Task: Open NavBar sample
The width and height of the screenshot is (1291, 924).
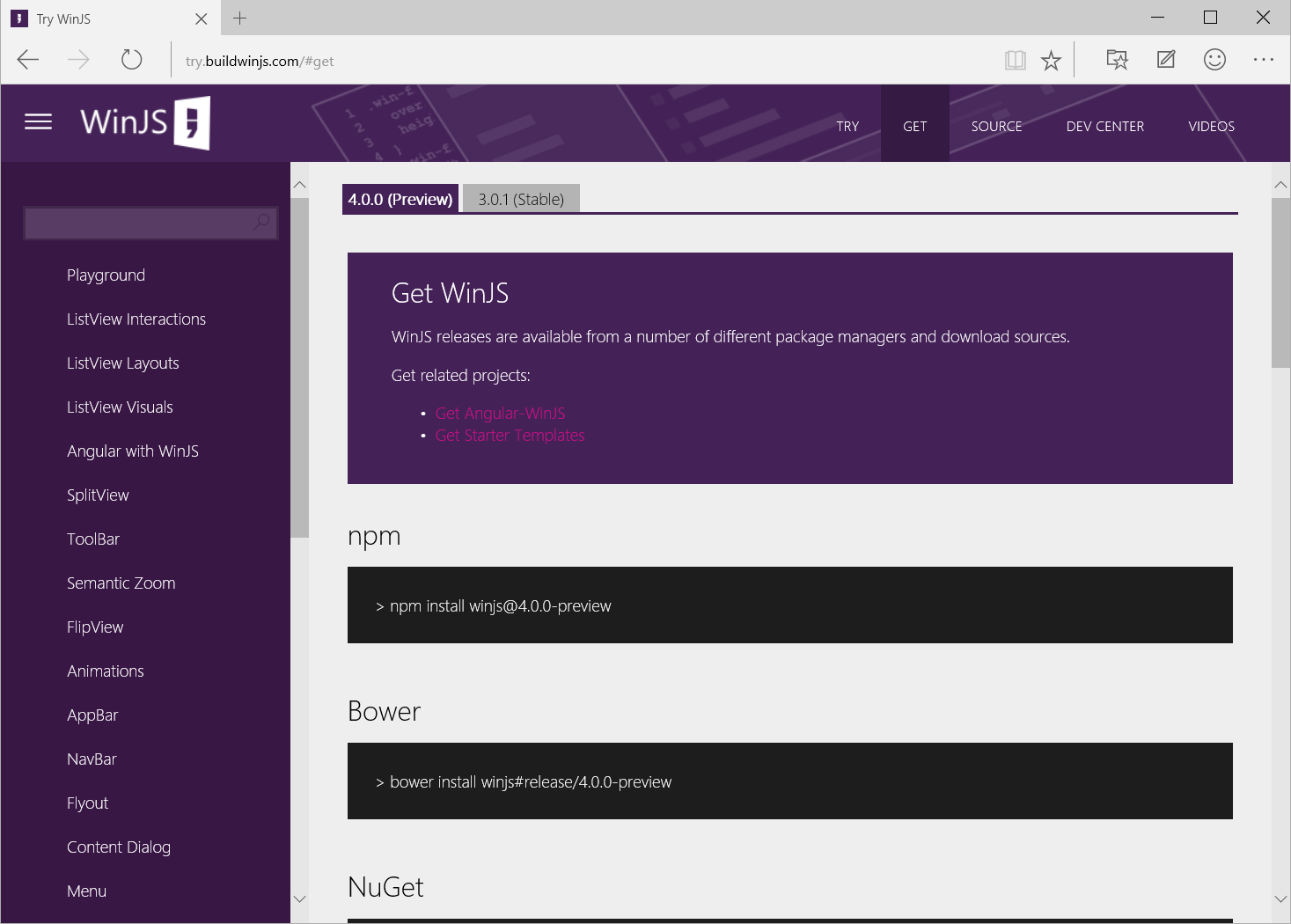Action: click(x=92, y=759)
